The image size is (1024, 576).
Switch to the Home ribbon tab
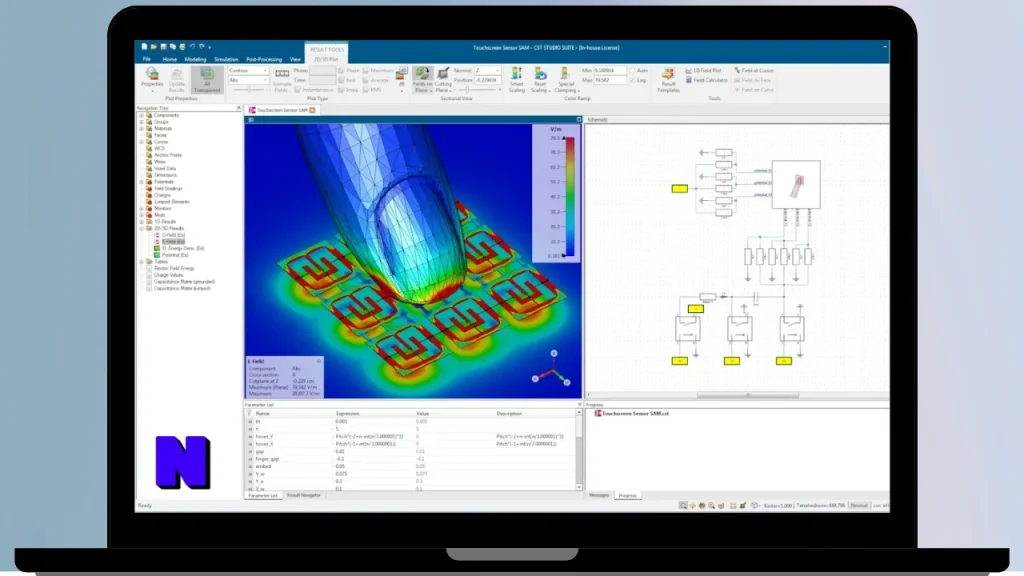point(169,59)
